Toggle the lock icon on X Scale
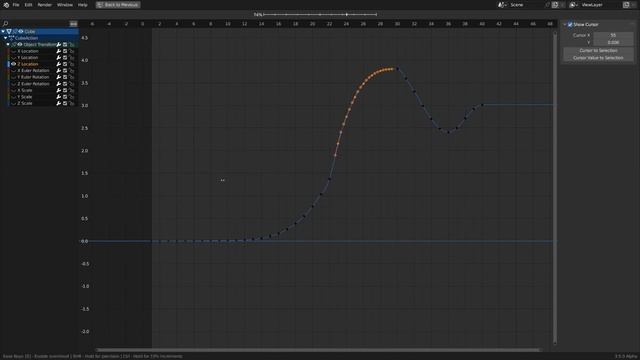The width and height of the screenshot is (640, 360). click(x=71, y=90)
